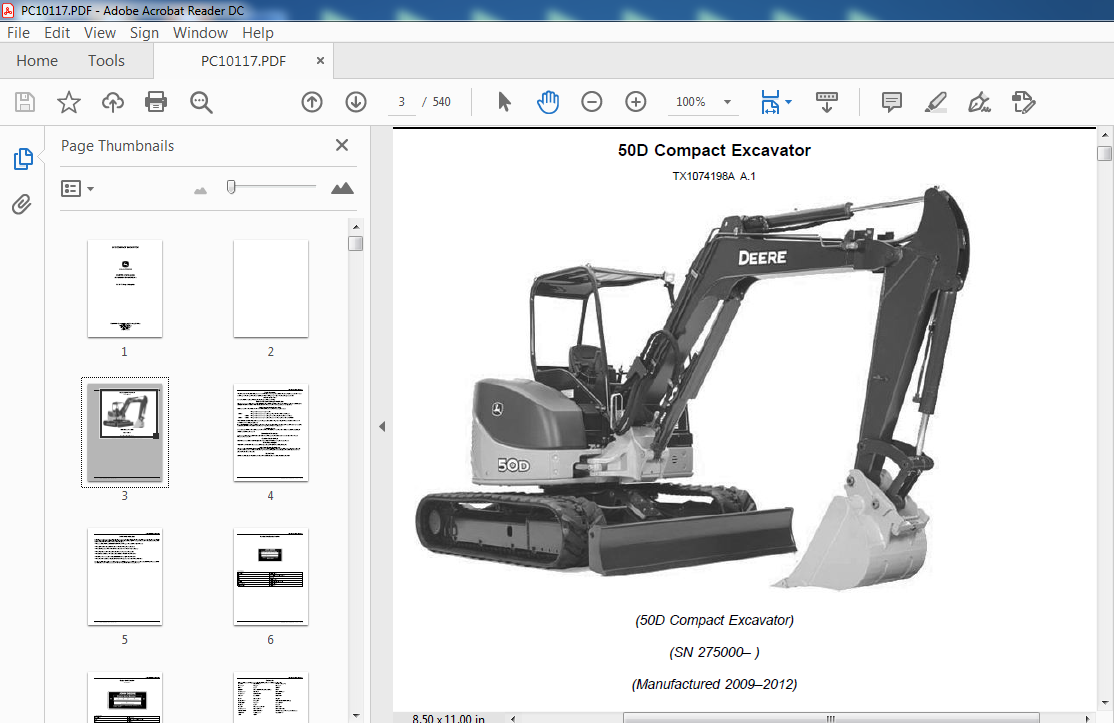The height and width of the screenshot is (723, 1114).
Task: Go to next page arrow
Action: coord(356,102)
